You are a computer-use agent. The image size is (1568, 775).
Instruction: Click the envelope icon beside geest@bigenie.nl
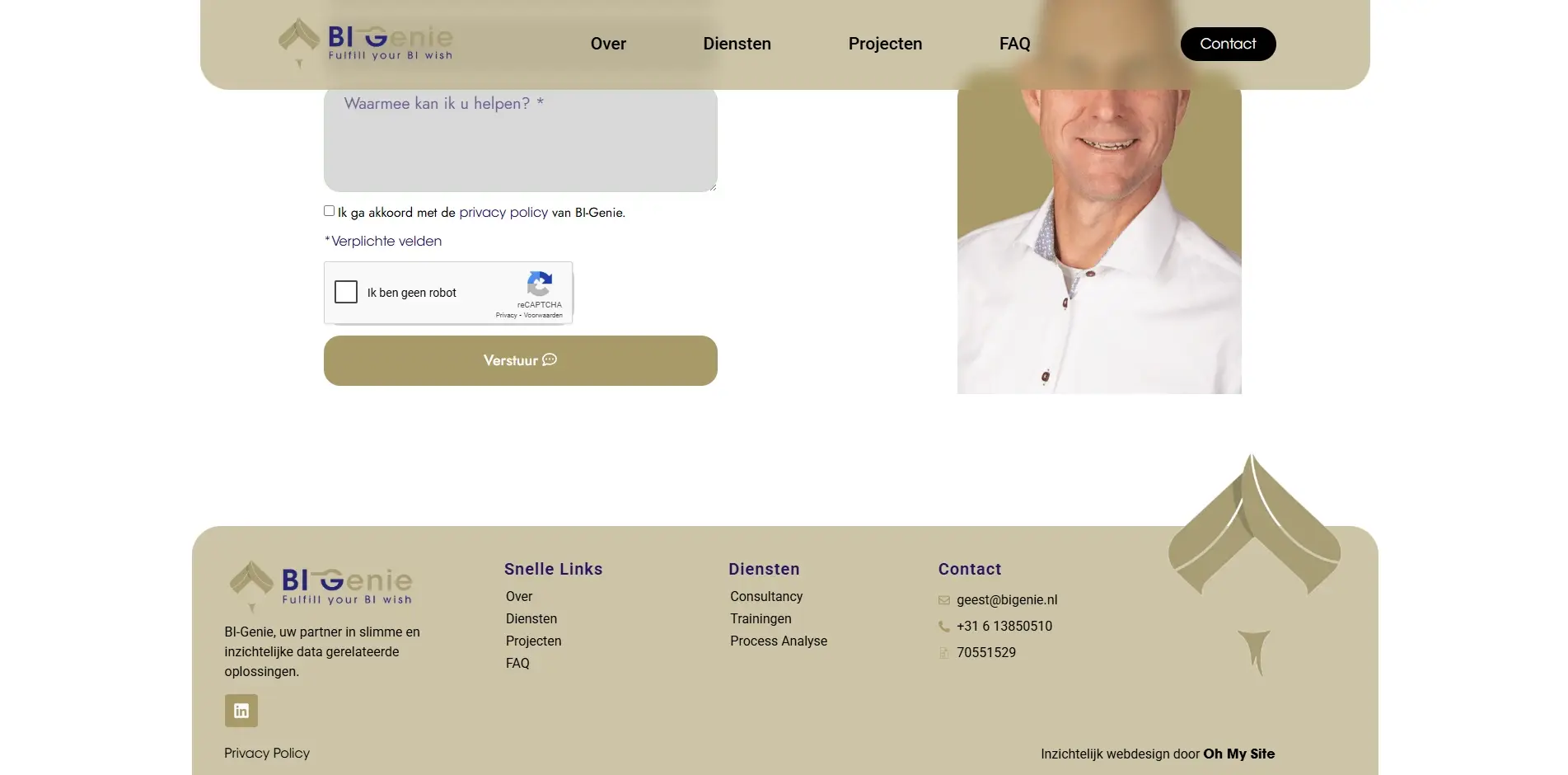[x=944, y=600]
